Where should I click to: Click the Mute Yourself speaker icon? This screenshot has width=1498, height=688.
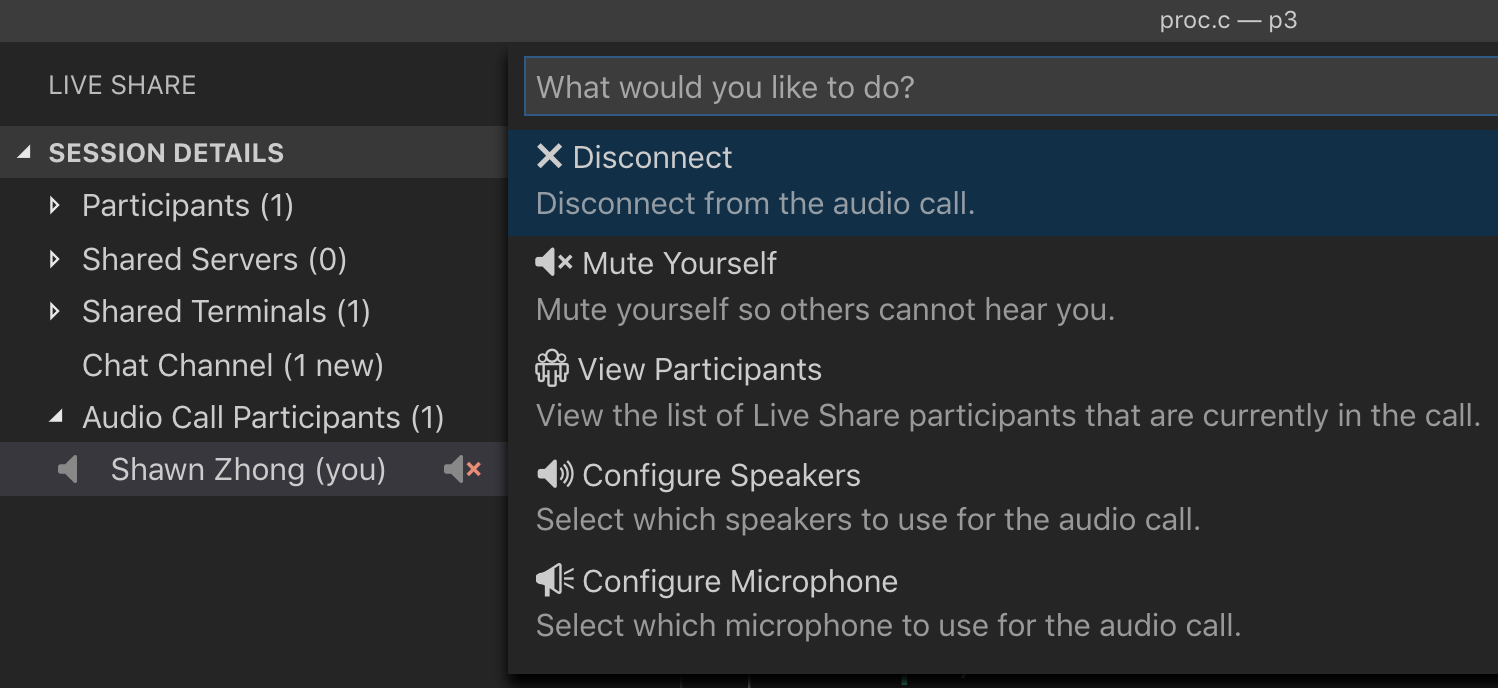pyautogui.click(x=554, y=263)
